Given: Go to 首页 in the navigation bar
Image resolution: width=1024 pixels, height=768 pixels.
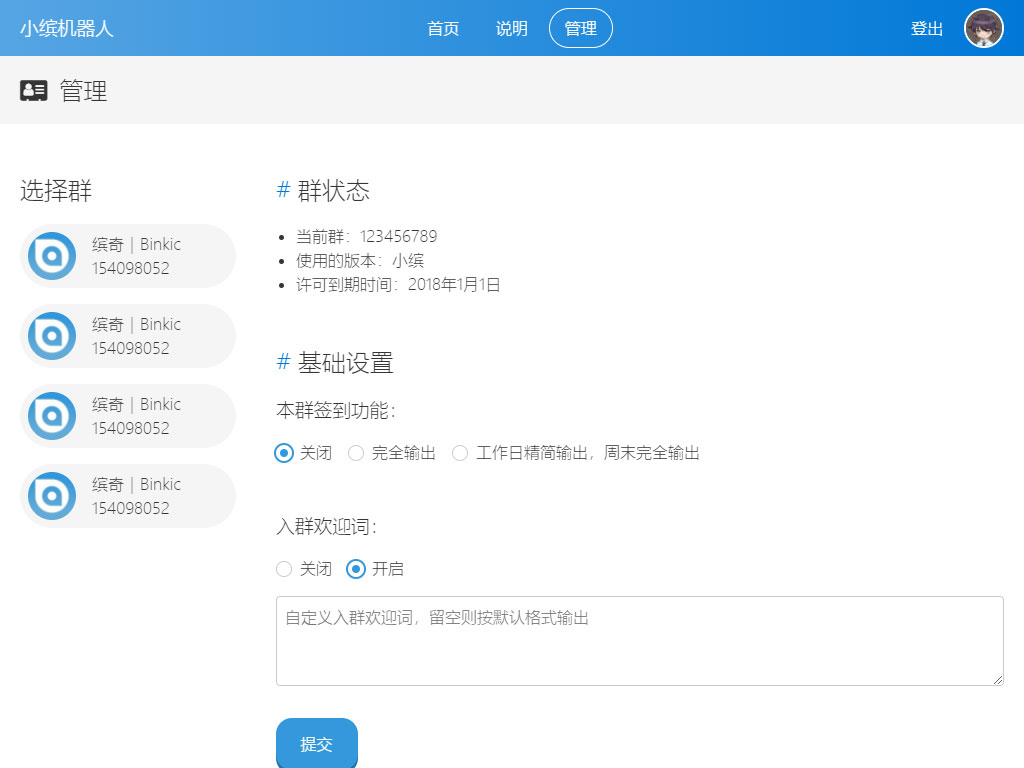Looking at the screenshot, I should point(443,28).
